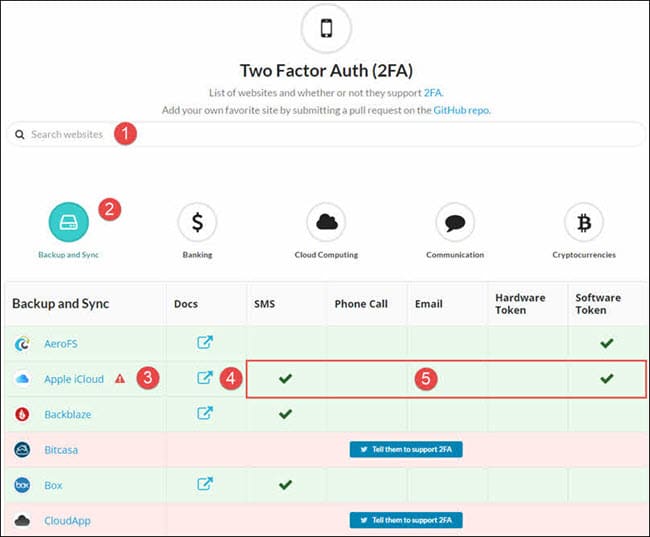Open Apple iCloud docs external link icon
The image size is (650, 537).
click(205, 377)
